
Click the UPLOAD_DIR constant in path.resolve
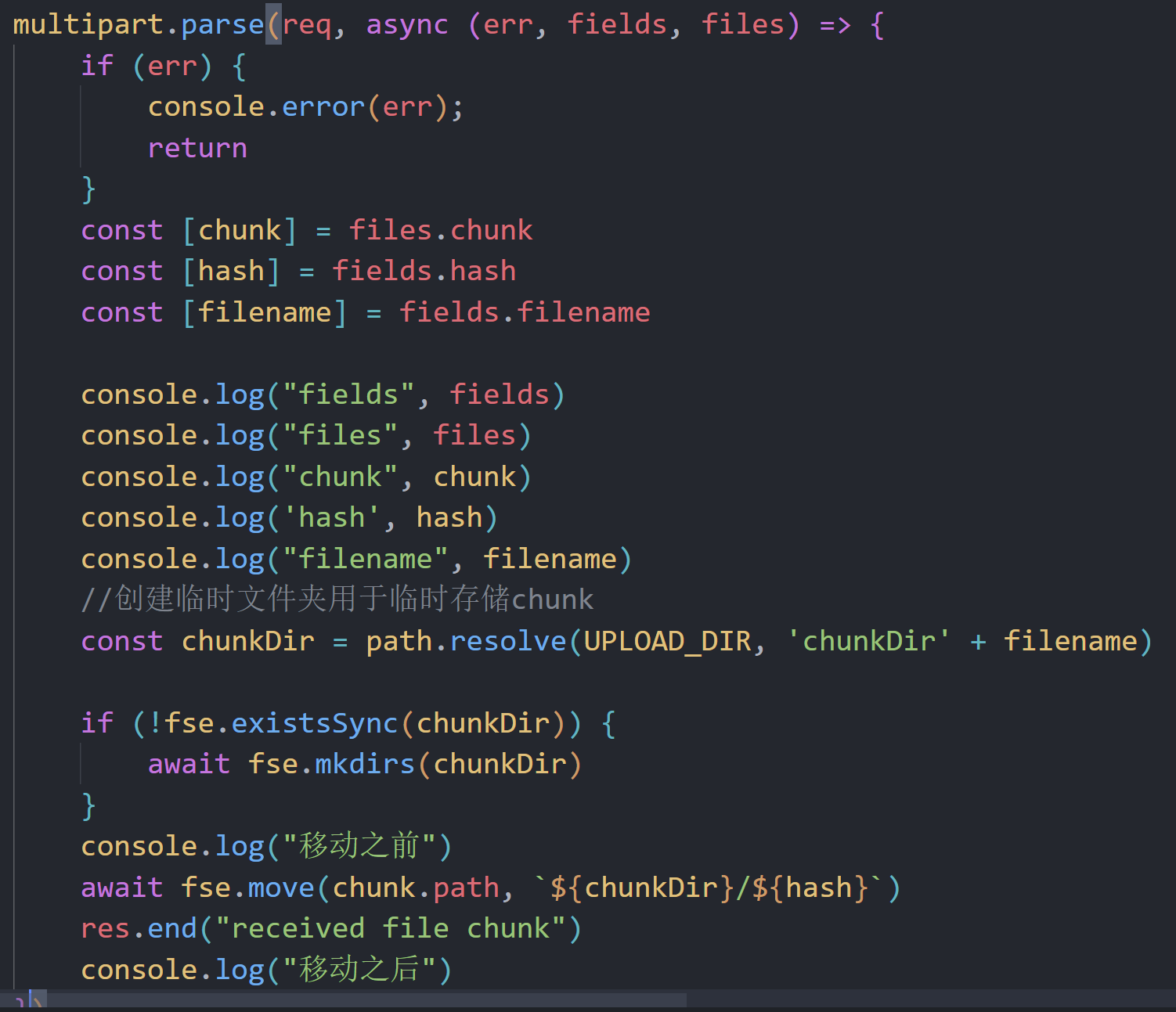(x=667, y=641)
